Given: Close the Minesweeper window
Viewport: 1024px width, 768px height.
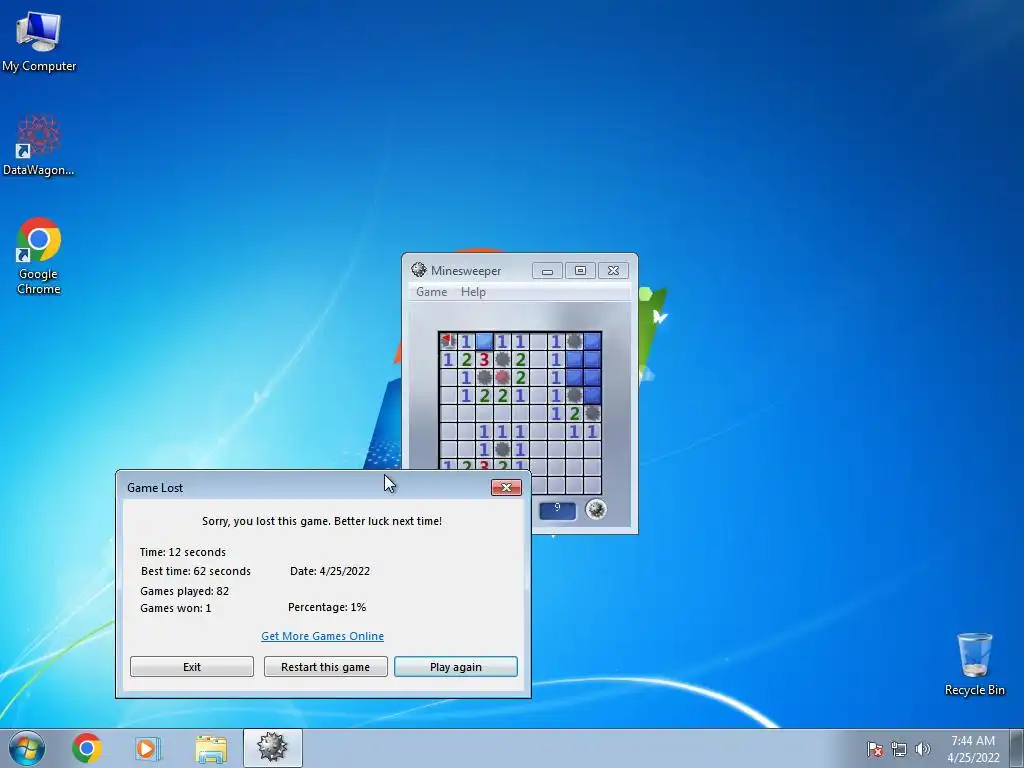Looking at the screenshot, I should [x=613, y=270].
